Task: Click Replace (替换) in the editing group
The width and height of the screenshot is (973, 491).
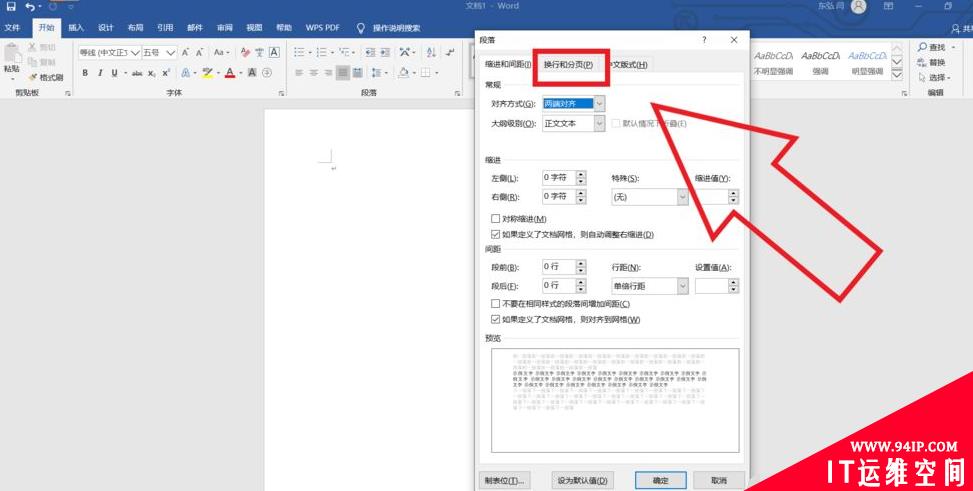Action: coord(932,63)
